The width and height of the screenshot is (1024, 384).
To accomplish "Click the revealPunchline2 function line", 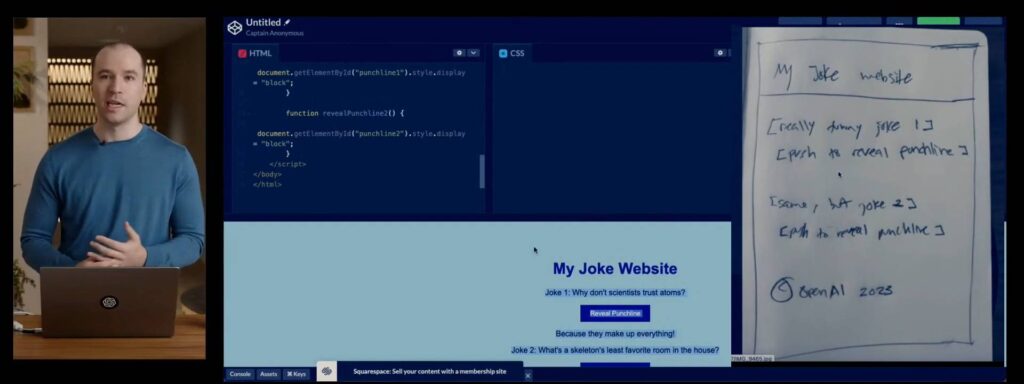I will click(345, 113).
